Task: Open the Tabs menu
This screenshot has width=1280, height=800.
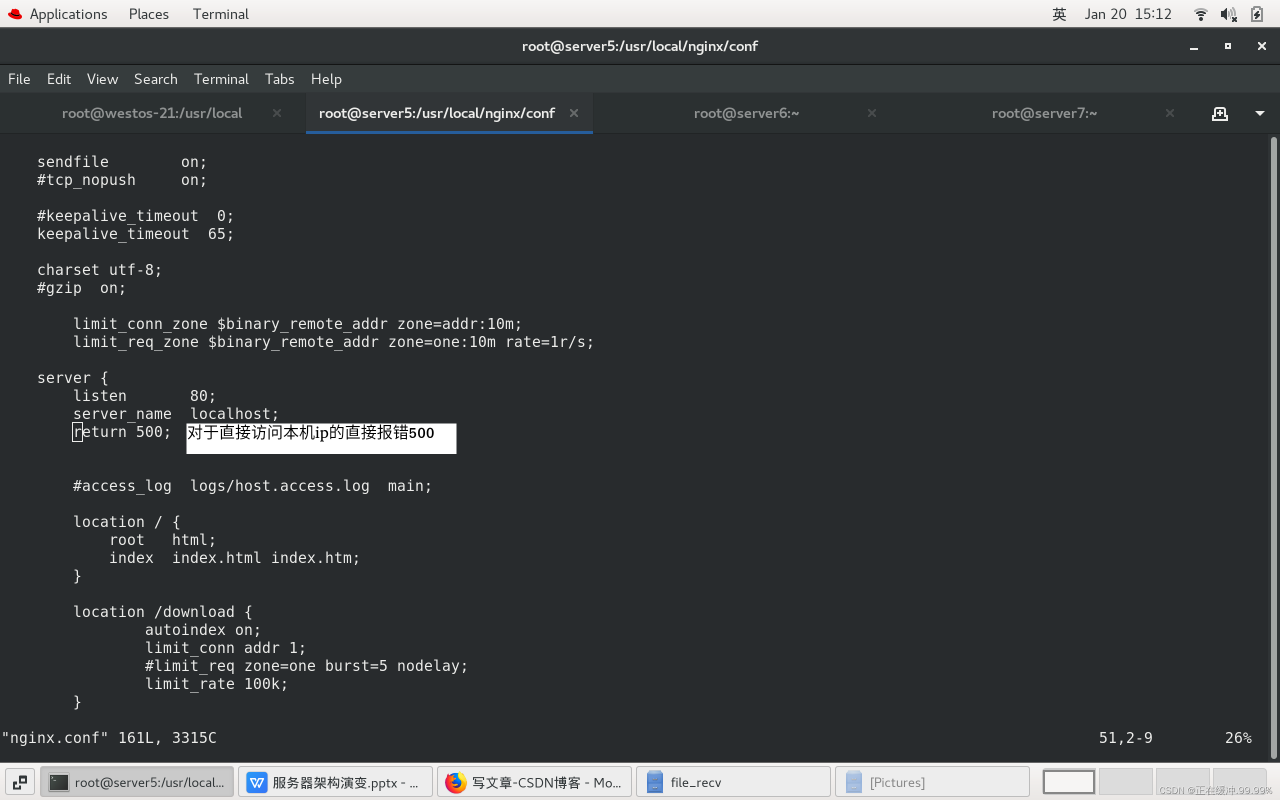Action: [x=280, y=79]
